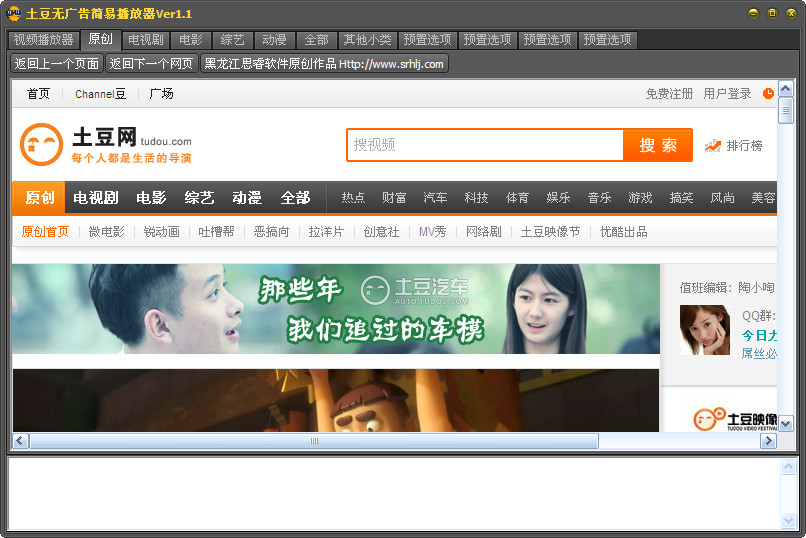Click the browser vertical scrollbar down arrow

[x=785, y=424]
